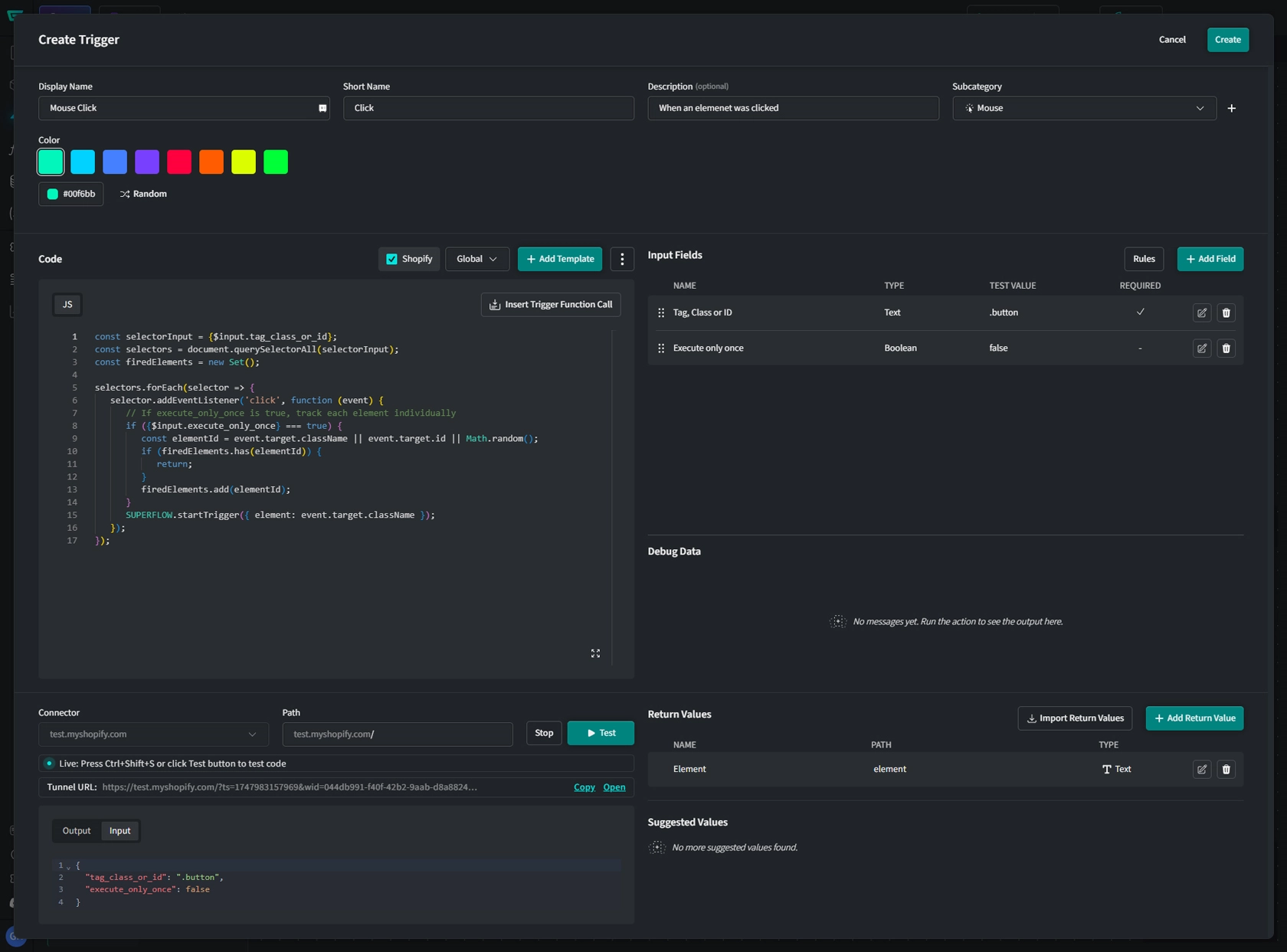Switch to the Output tab
The height and width of the screenshot is (952, 1287).
point(77,831)
